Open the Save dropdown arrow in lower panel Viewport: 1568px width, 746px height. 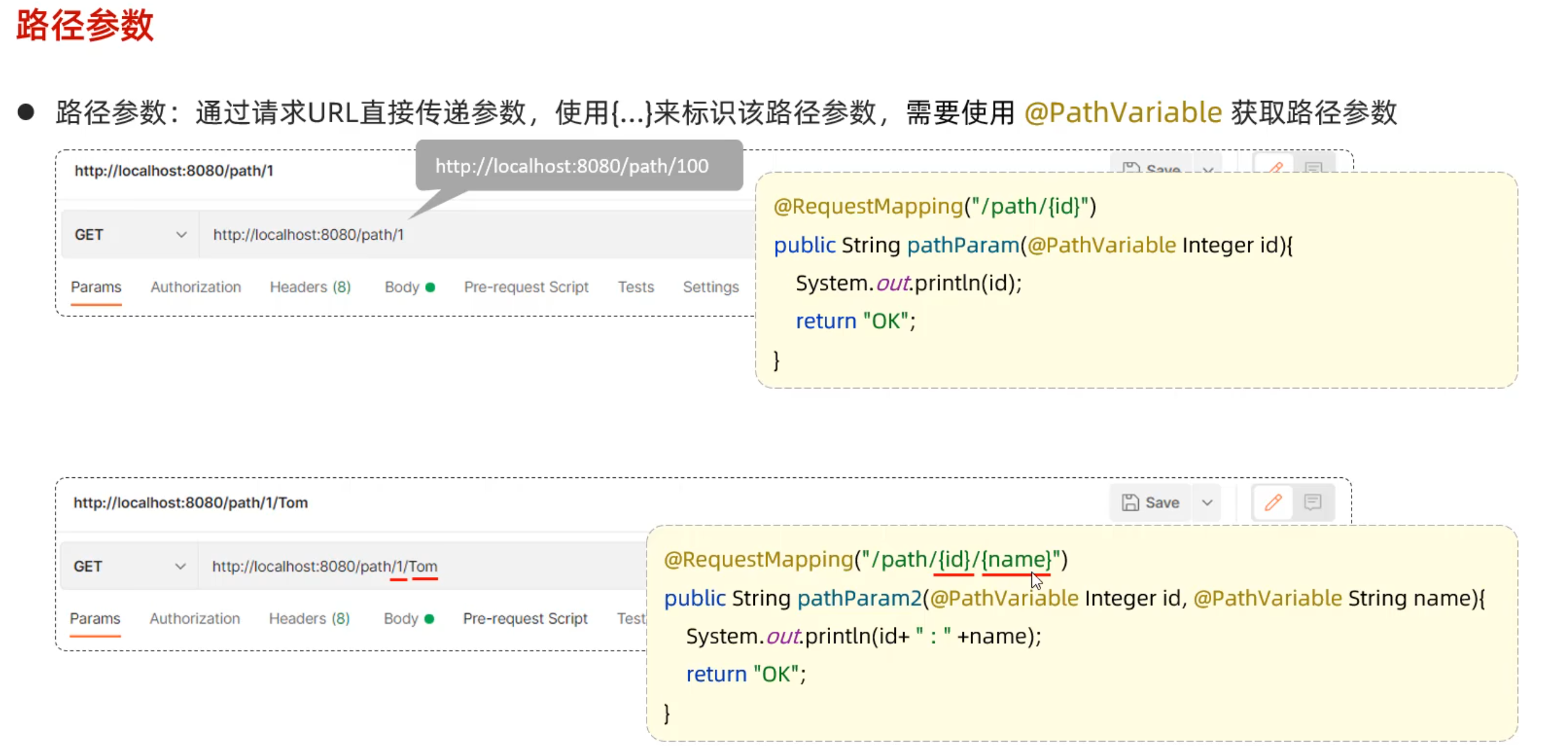click(1207, 502)
